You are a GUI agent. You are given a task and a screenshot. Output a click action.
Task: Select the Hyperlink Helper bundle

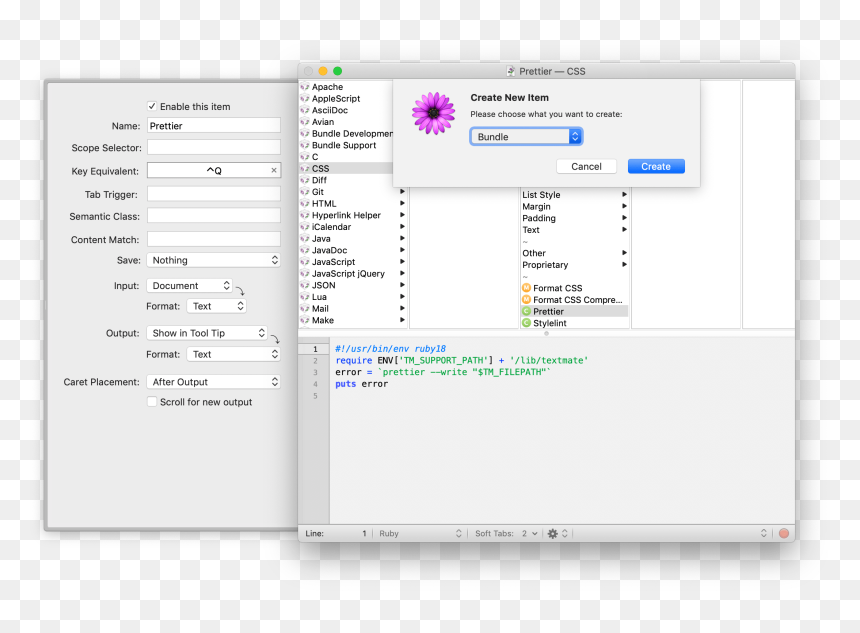346,216
